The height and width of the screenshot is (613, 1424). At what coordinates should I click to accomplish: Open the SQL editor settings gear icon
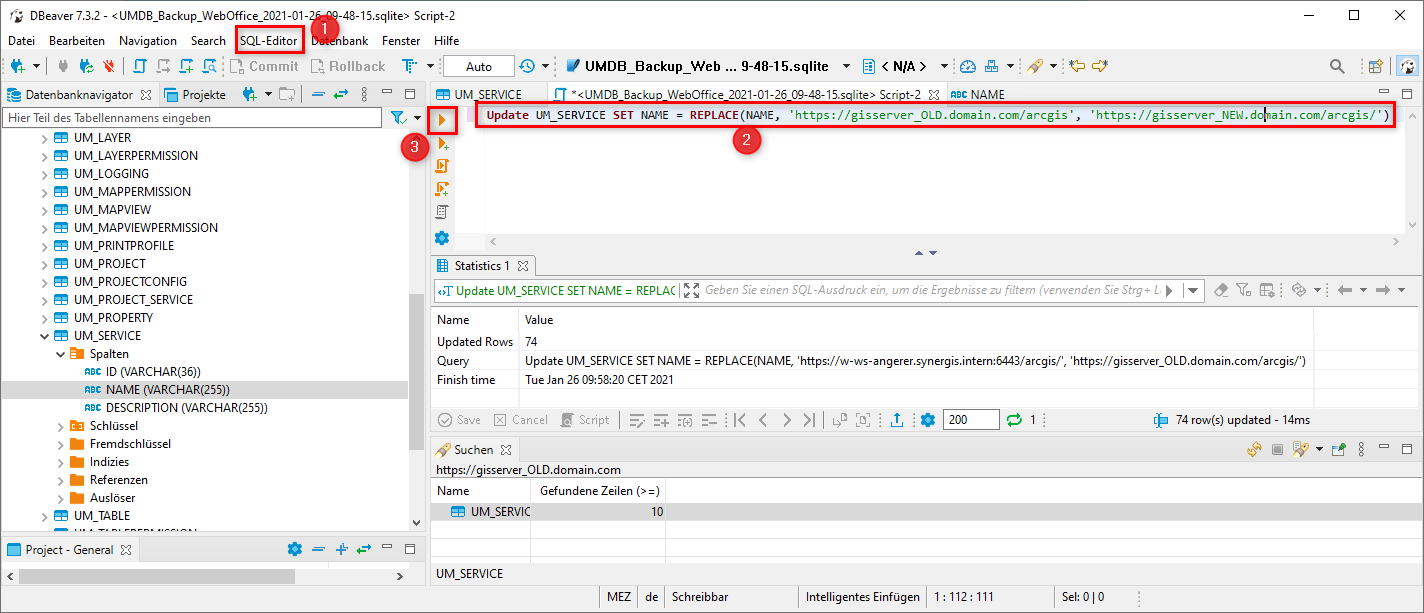(x=442, y=238)
